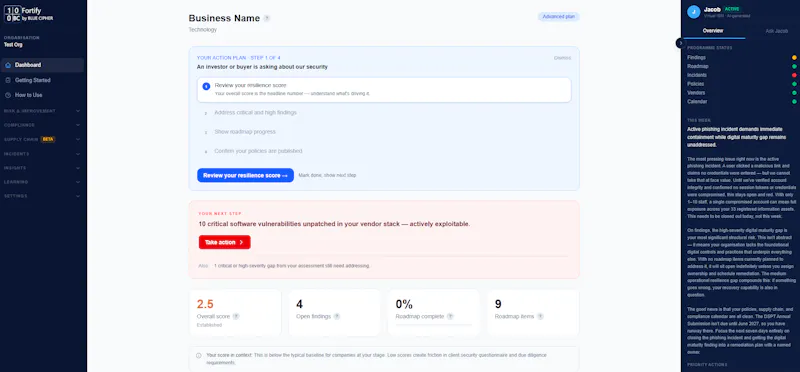Click the Roadmap complete progress bar
Image resolution: width=800 pixels, height=372 pixels.
click(434, 324)
